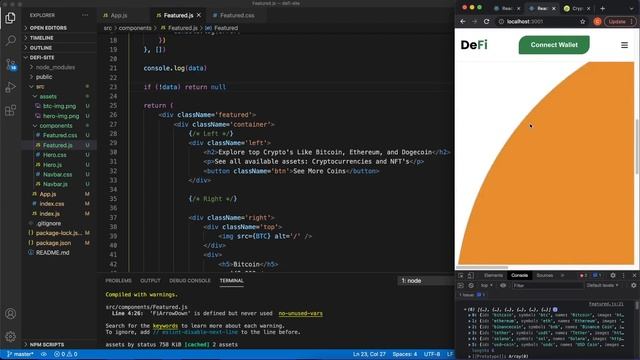
Task: Switch to DevTools Elements tab
Action: (x=493, y=276)
